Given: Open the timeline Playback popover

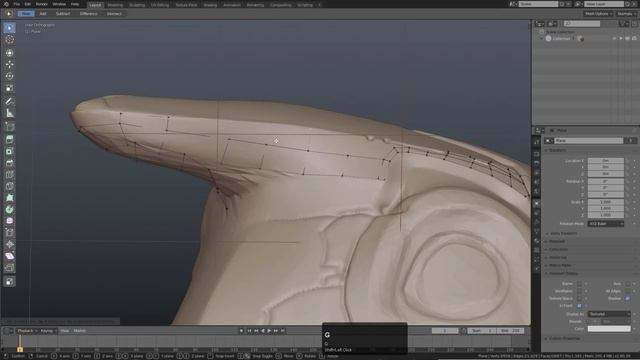Looking at the screenshot, I should click(x=27, y=331).
